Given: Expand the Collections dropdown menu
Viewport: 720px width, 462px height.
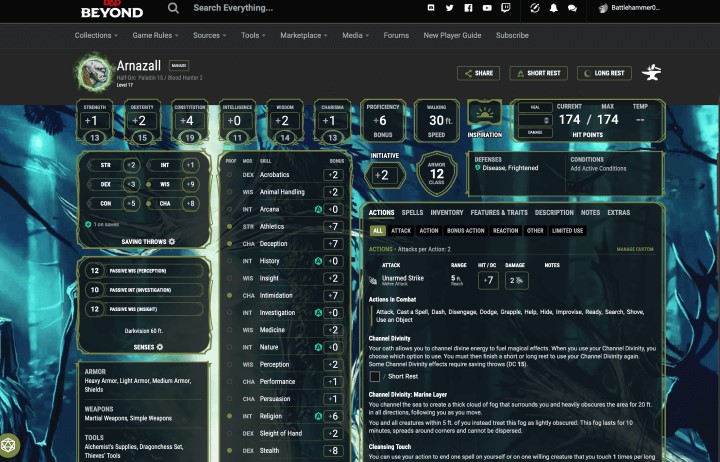Looking at the screenshot, I should (x=97, y=35).
